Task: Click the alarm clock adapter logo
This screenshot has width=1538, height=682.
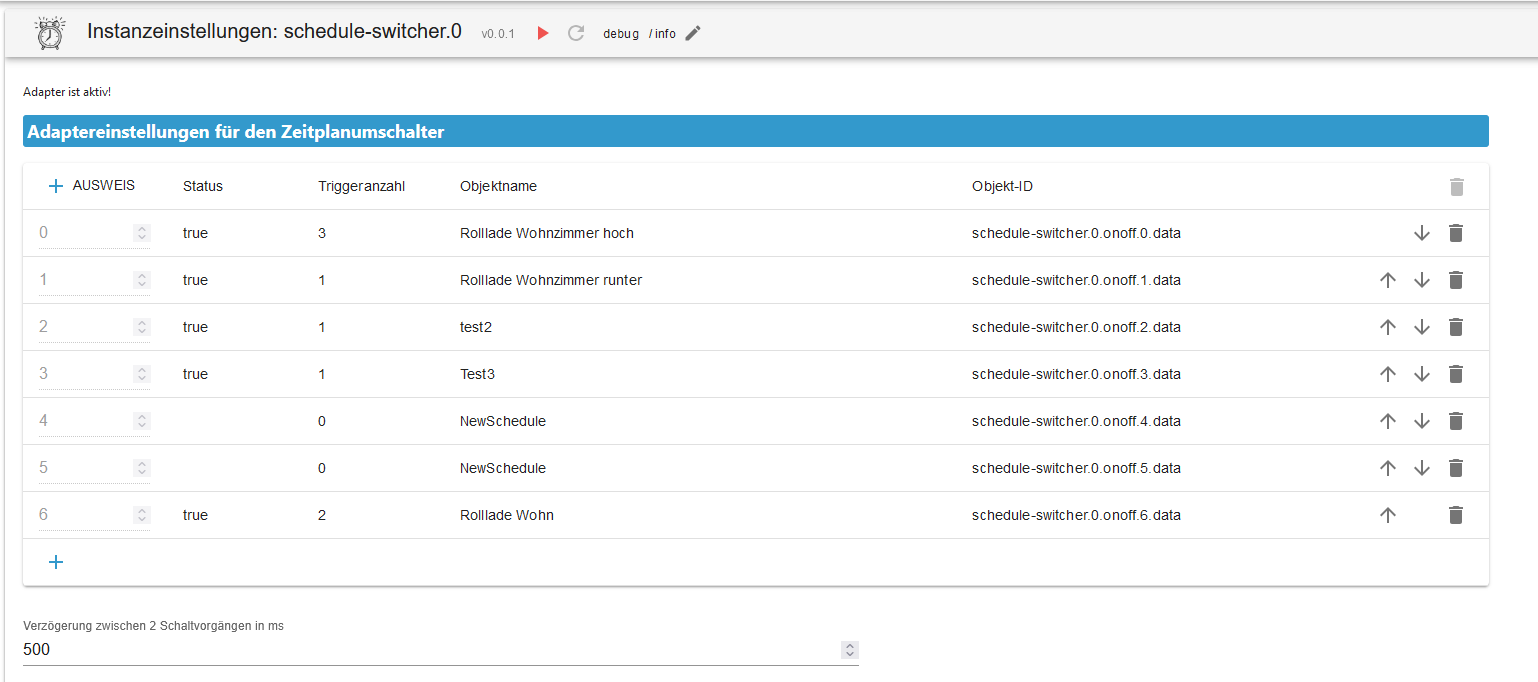Action: point(50,32)
